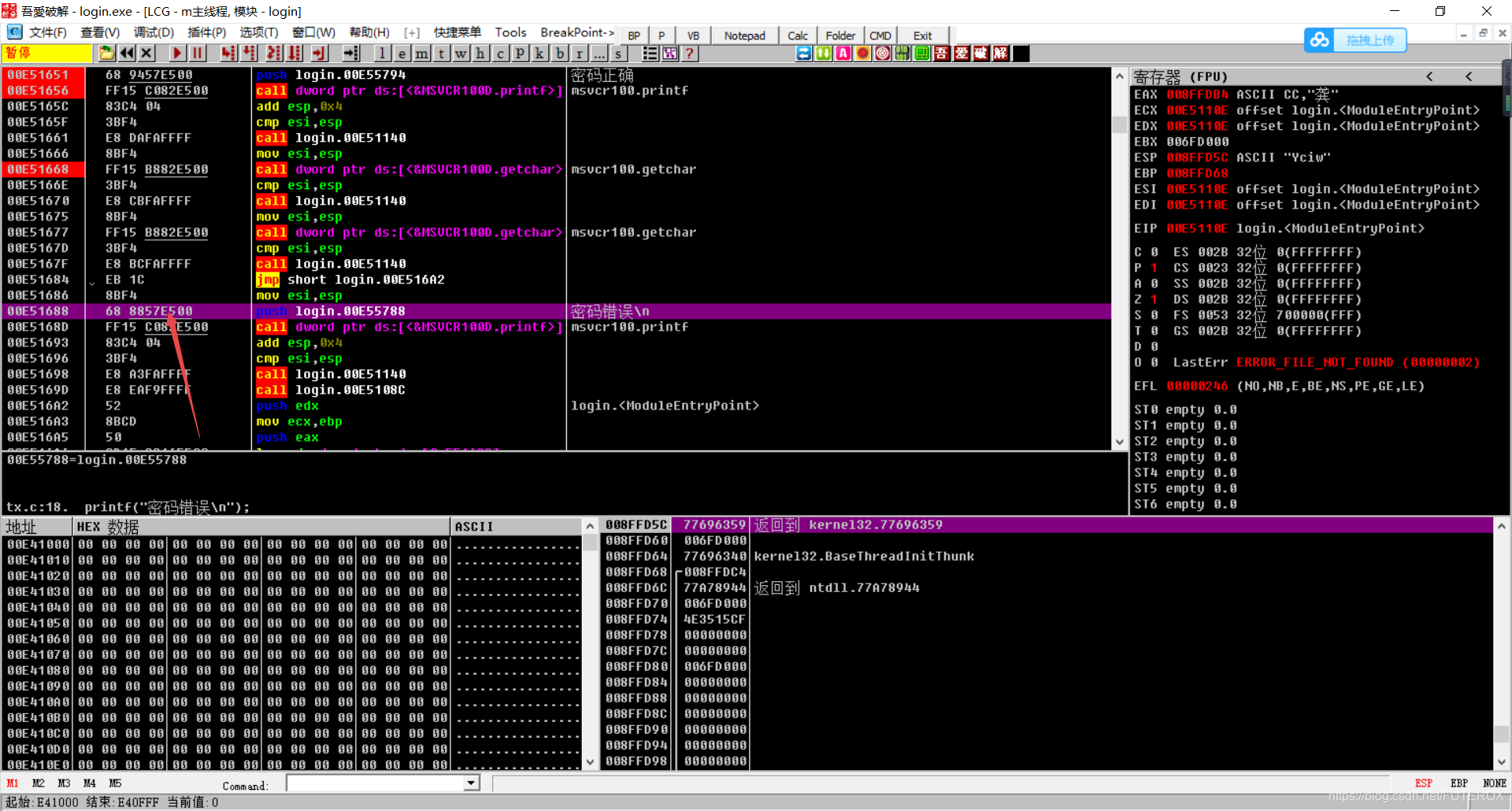Click the Go To Address arrow icon
This screenshot has width=1512, height=811.
(x=351, y=53)
